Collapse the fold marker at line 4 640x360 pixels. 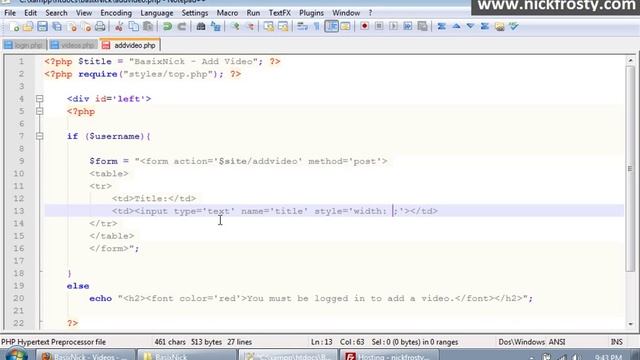[40, 99]
